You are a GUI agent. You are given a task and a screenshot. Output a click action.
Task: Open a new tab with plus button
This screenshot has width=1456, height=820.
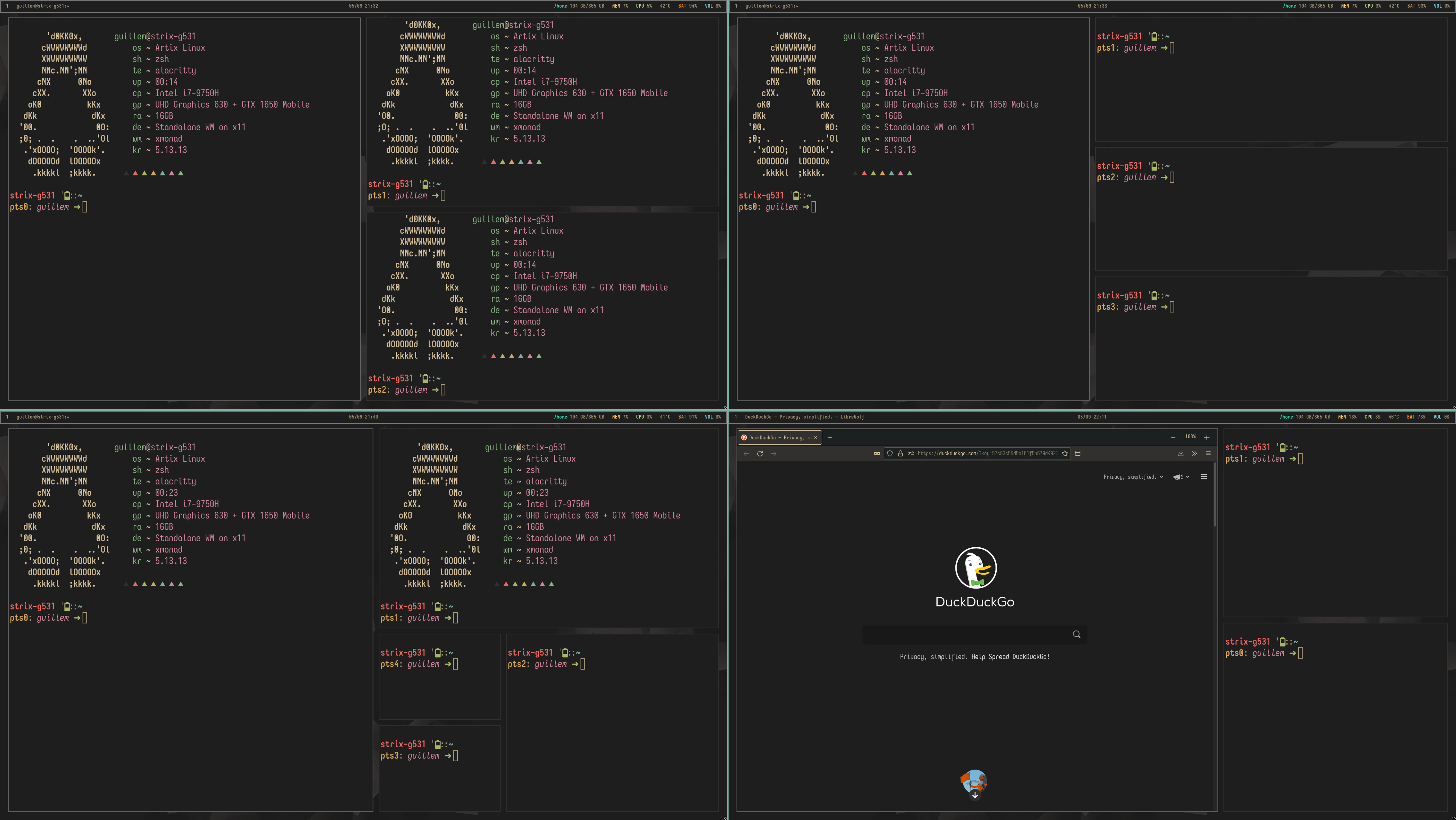pos(830,438)
